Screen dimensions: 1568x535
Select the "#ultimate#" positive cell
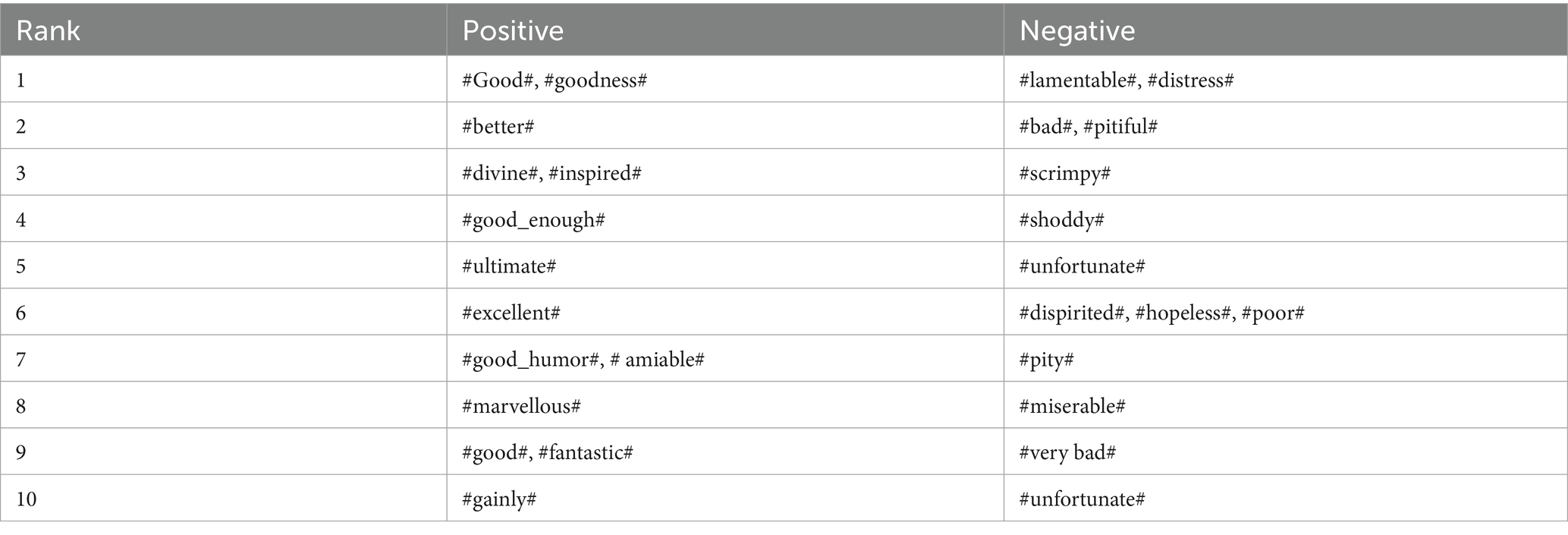pos(509,266)
